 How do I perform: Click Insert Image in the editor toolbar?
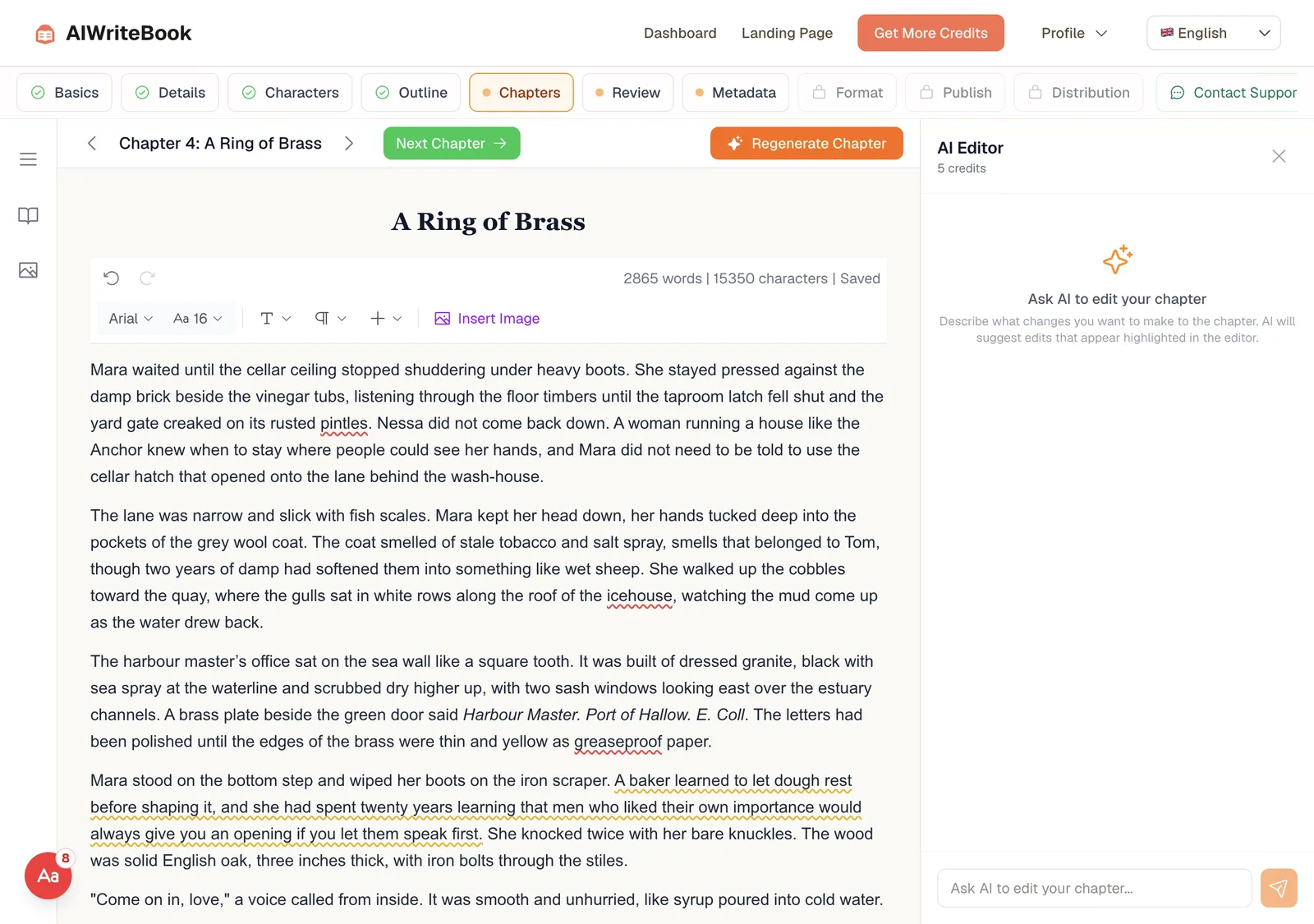[x=487, y=319]
